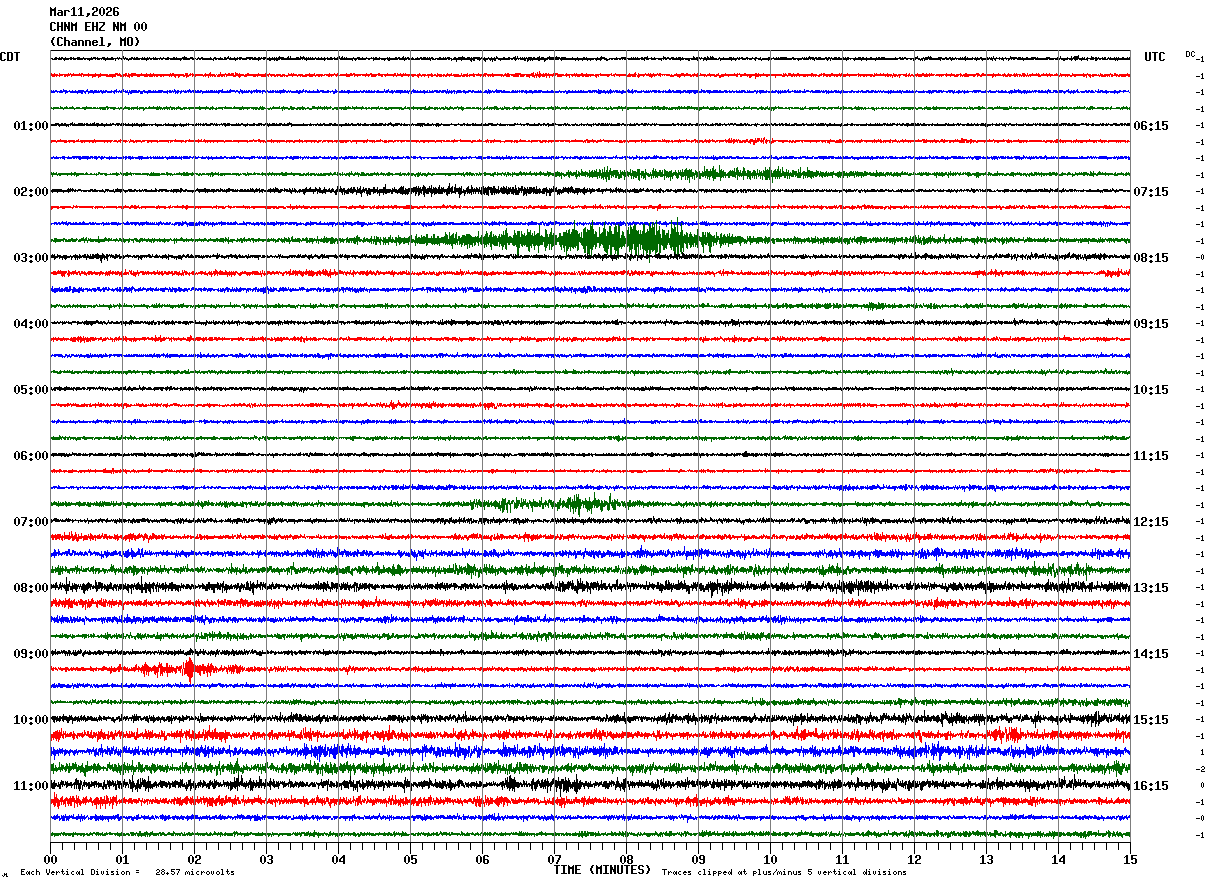
Task: Click the traces clipped footnote text
Action: point(784,873)
